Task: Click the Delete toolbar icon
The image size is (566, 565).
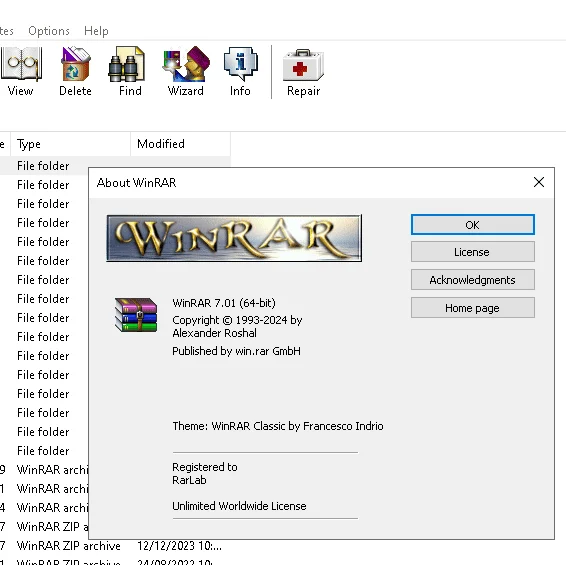Action: tap(75, 71)
